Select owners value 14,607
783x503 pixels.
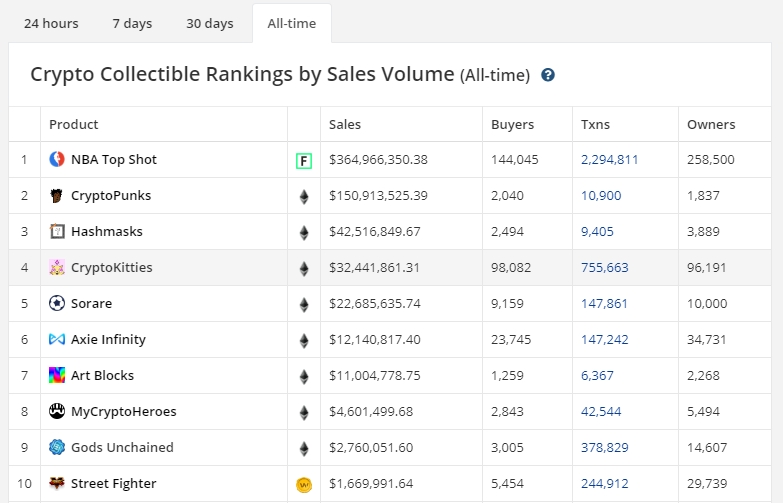(x=707, y=447)
